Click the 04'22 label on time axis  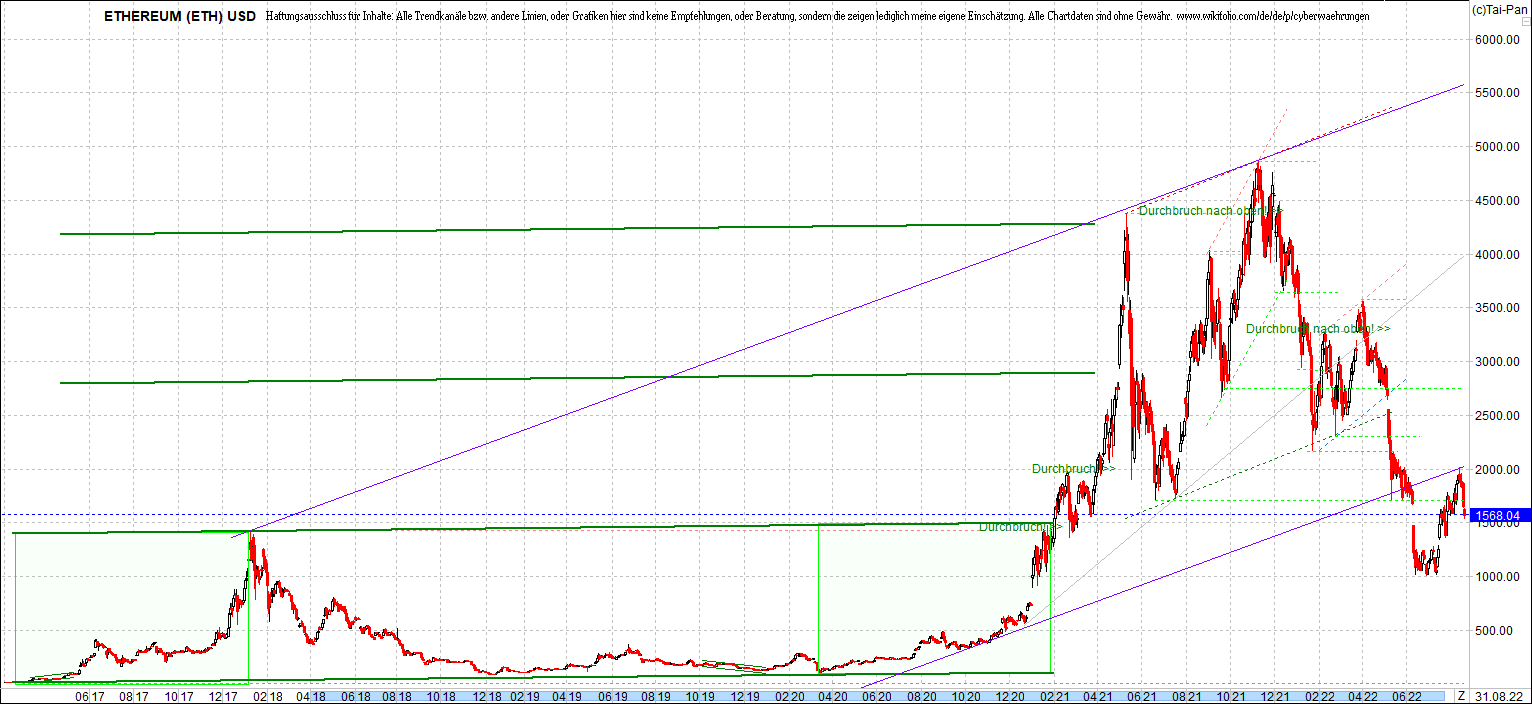pyautogui.click(x=1362, y=696)
